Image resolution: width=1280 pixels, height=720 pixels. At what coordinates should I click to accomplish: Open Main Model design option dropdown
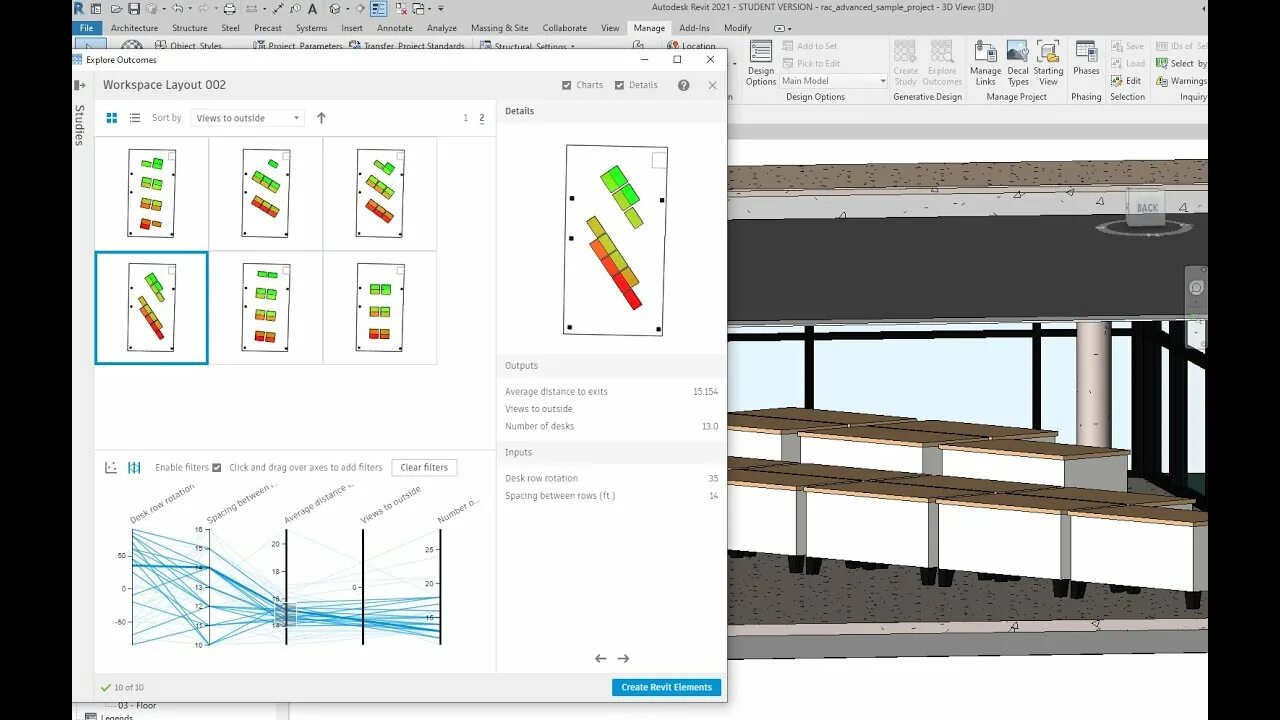pyautogui.click(x=833, y=81)
